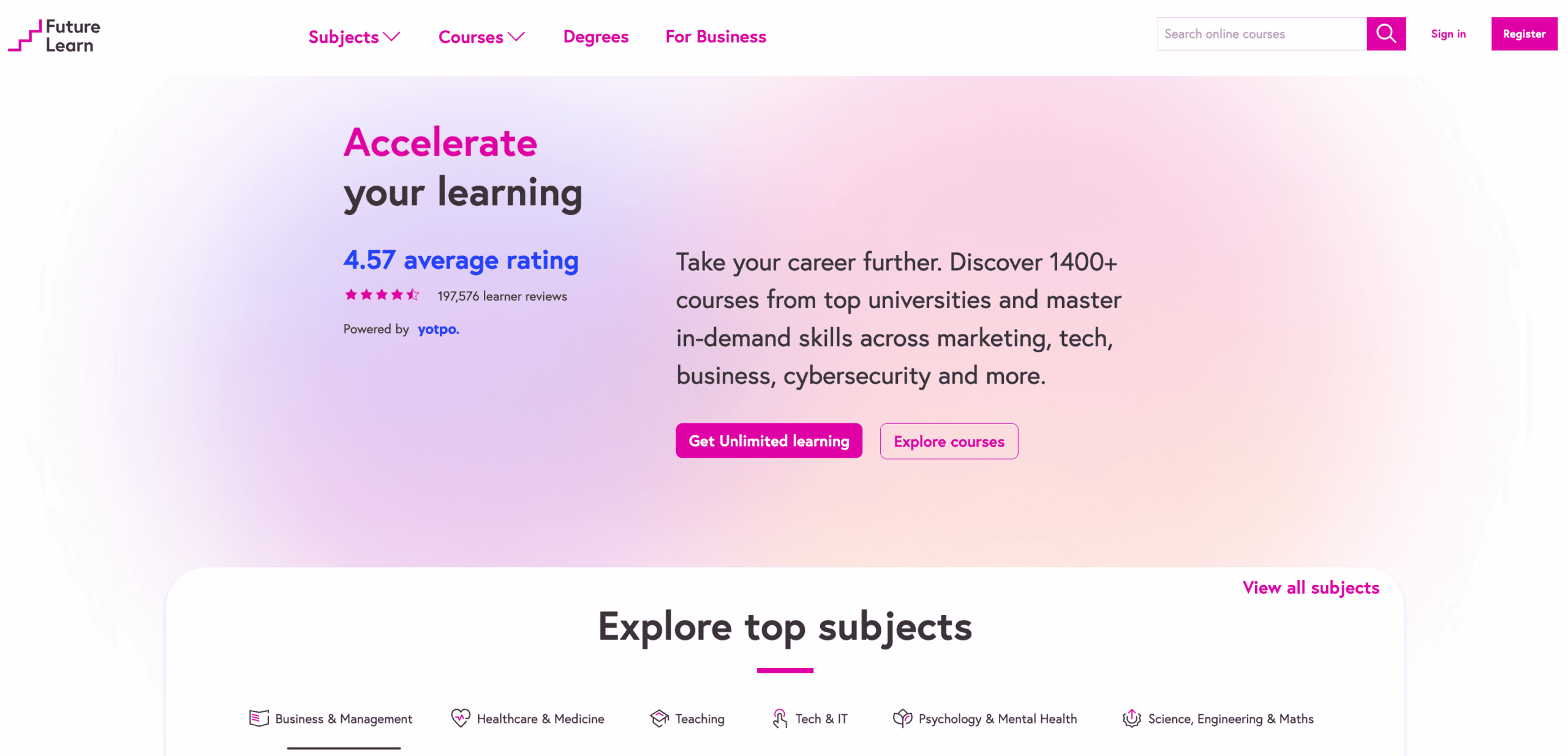Open the View all subjects link
This screenshot has height=756, width=1568.
pyautogui.click(x=1310, y=588)
